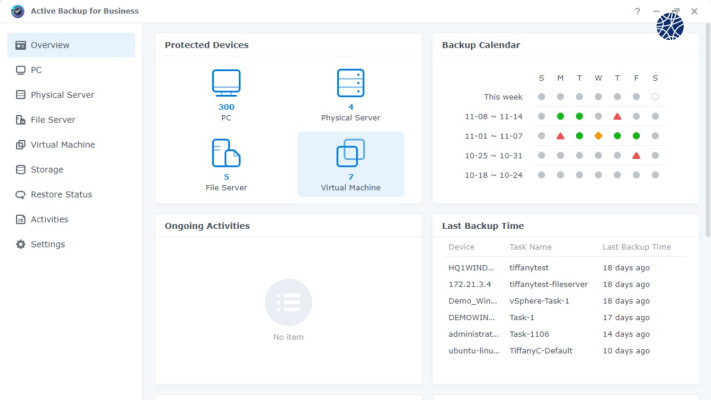Open the help question mark icon
Screen dimensions: 711x400
[637, 11]
